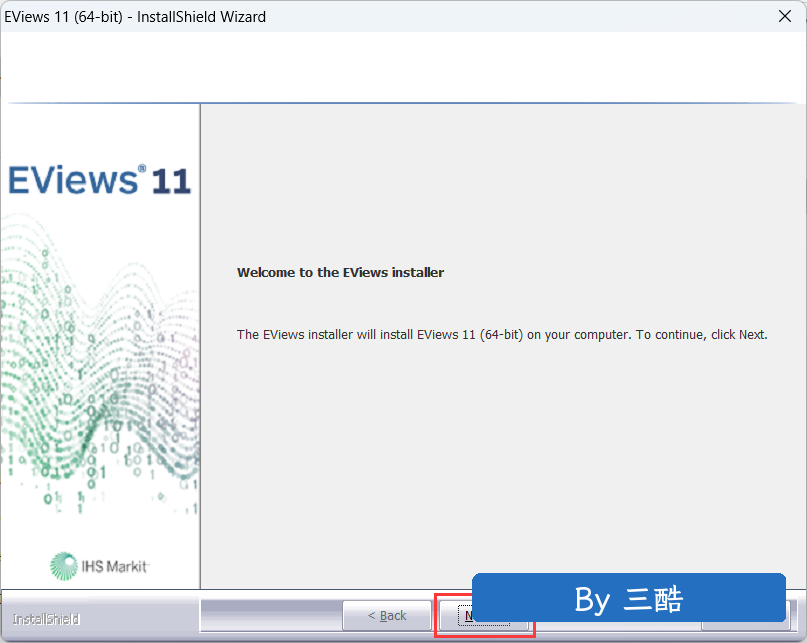Viewport: 807px width, 643px height.
Task: Click the "EViews 11 (64-bit) - InstallShield Wizard" title
Action: click(135, 17)
